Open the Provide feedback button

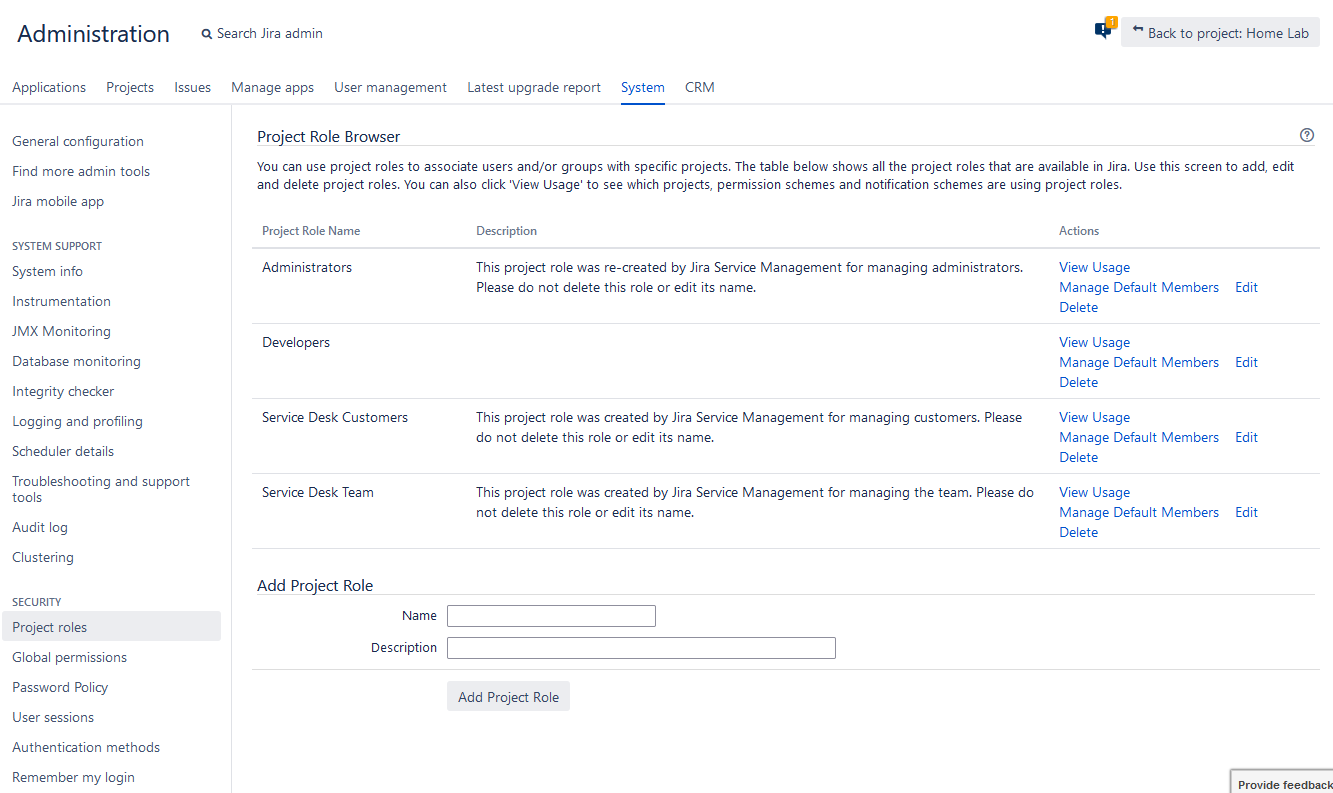[1283, 784]
